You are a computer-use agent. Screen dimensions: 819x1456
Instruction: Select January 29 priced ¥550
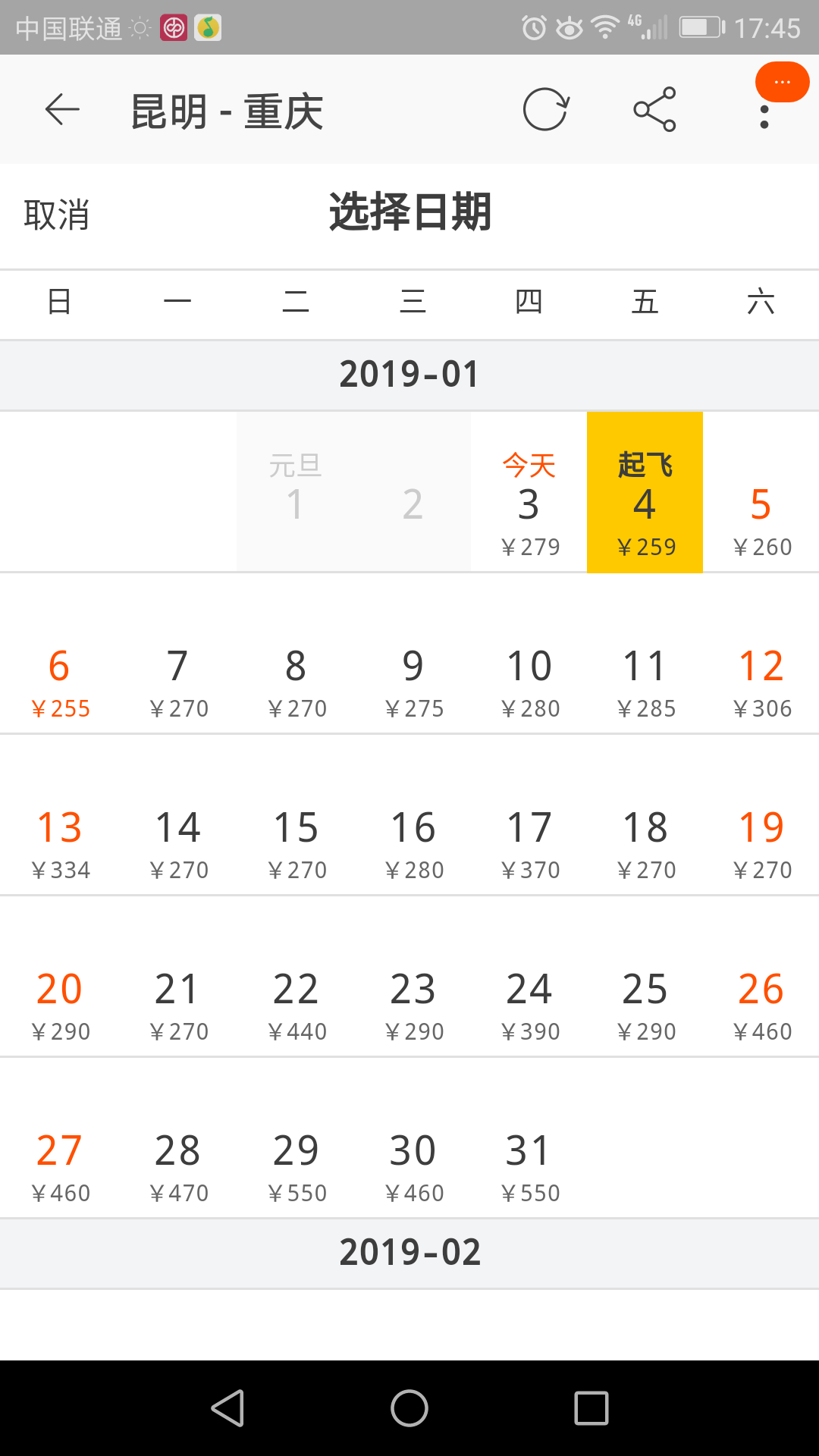click(x=296, y=1138)
